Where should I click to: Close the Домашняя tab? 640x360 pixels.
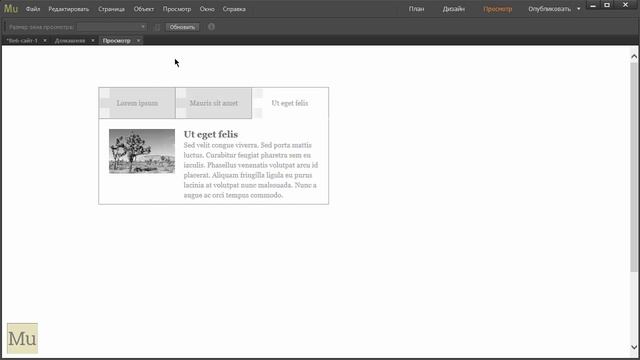pyautogui.click(x=93, y=40)
